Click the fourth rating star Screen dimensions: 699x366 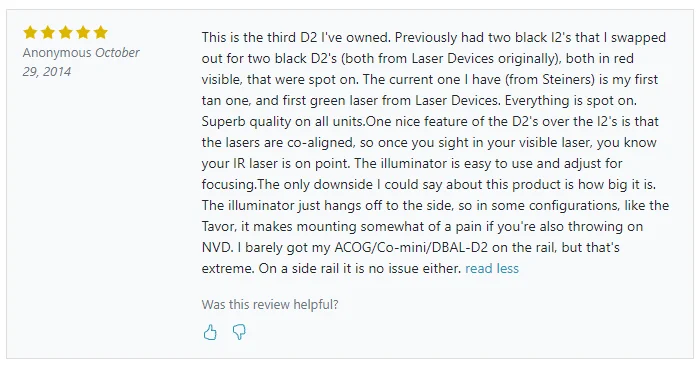pyautogui.click(x=83, y=32)
